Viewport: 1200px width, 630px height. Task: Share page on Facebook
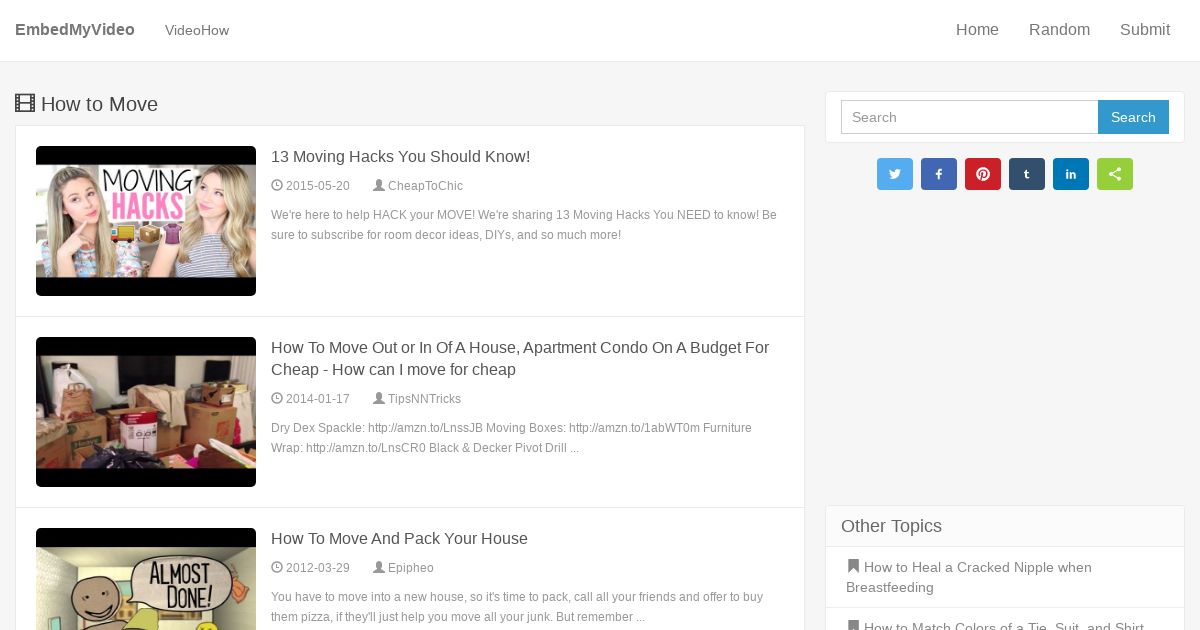pos(938,174)
